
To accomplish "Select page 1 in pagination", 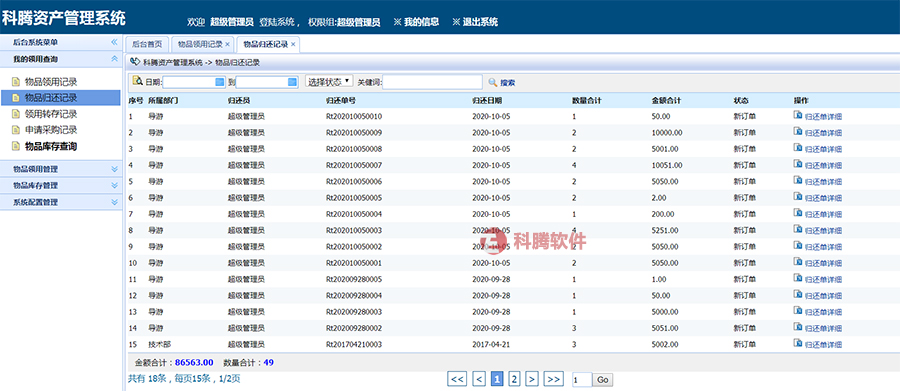I will coord(497,379).
